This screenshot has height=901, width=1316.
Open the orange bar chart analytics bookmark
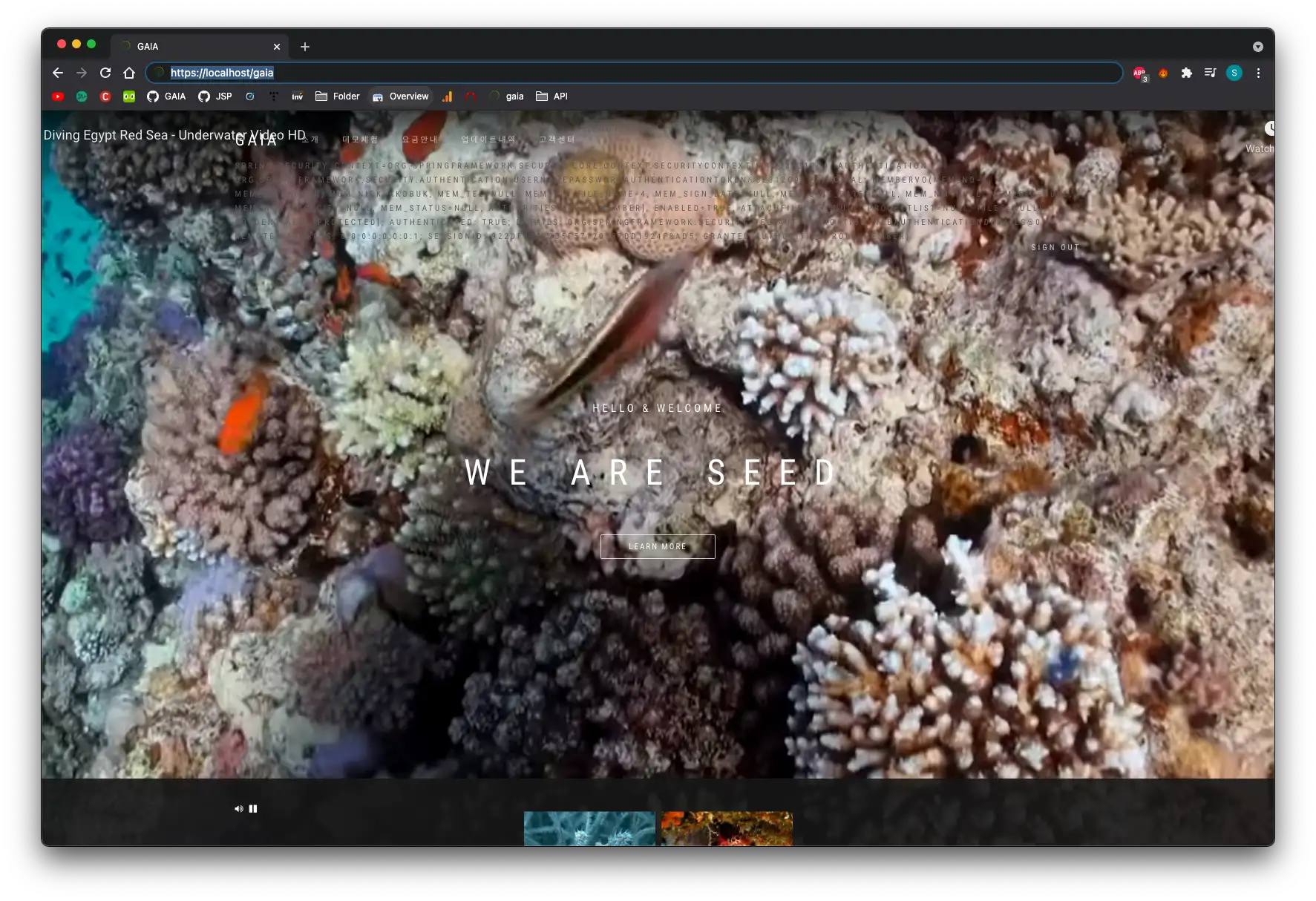tap(447, 96)
